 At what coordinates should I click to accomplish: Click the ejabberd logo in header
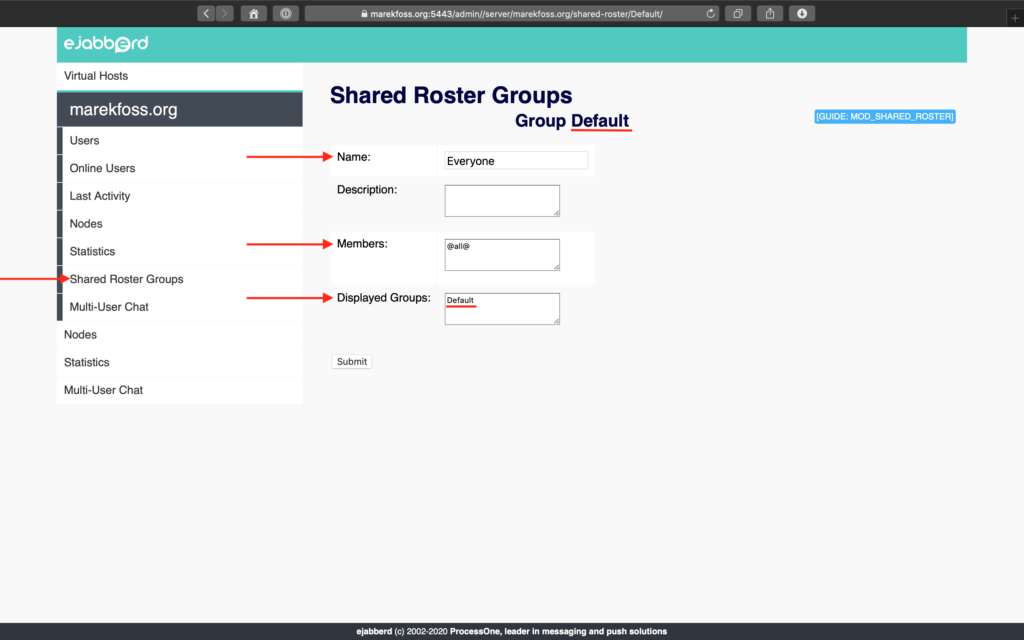tap(106, 44)
